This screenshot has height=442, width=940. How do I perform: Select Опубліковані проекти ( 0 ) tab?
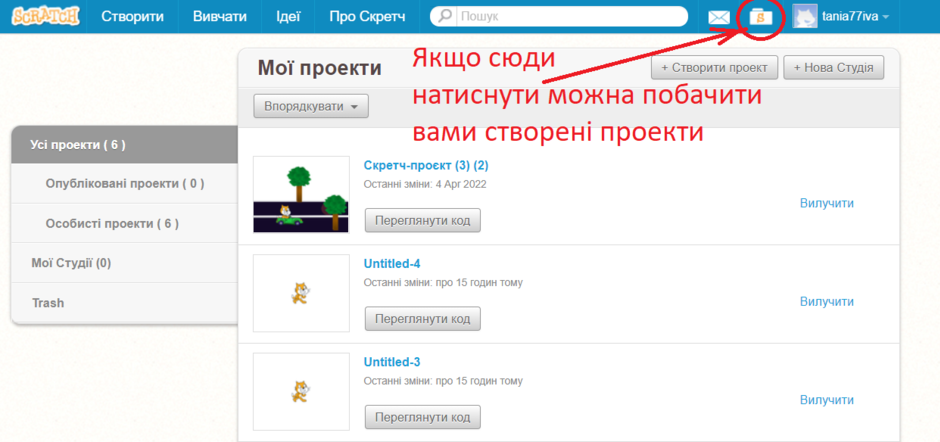click(x=125, y=184)
